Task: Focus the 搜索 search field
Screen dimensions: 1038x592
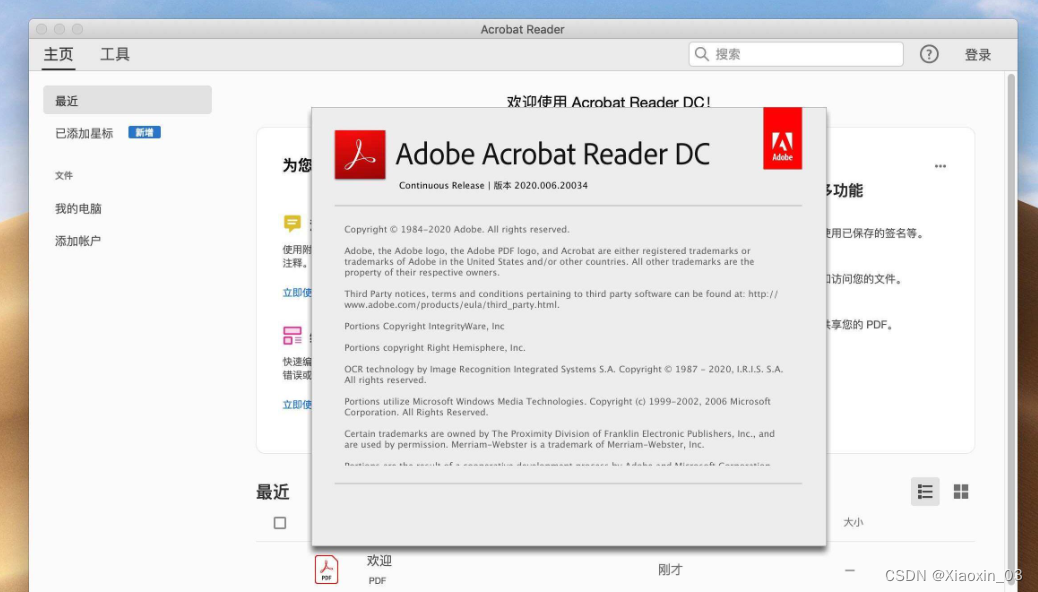Action: pos(796,54)
